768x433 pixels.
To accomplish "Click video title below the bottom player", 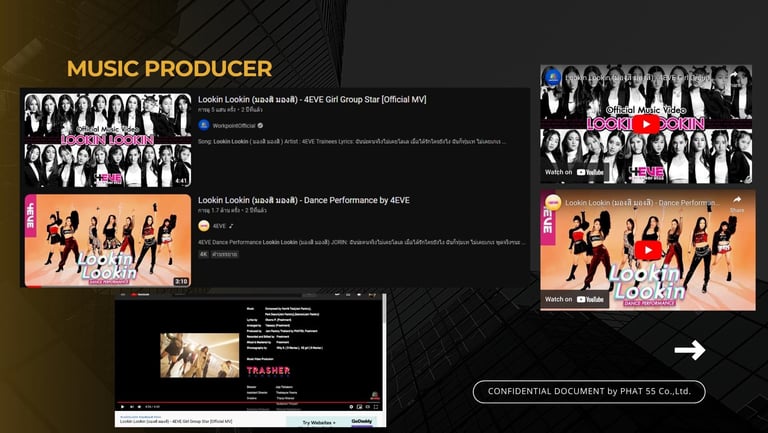I will point(176,421).
